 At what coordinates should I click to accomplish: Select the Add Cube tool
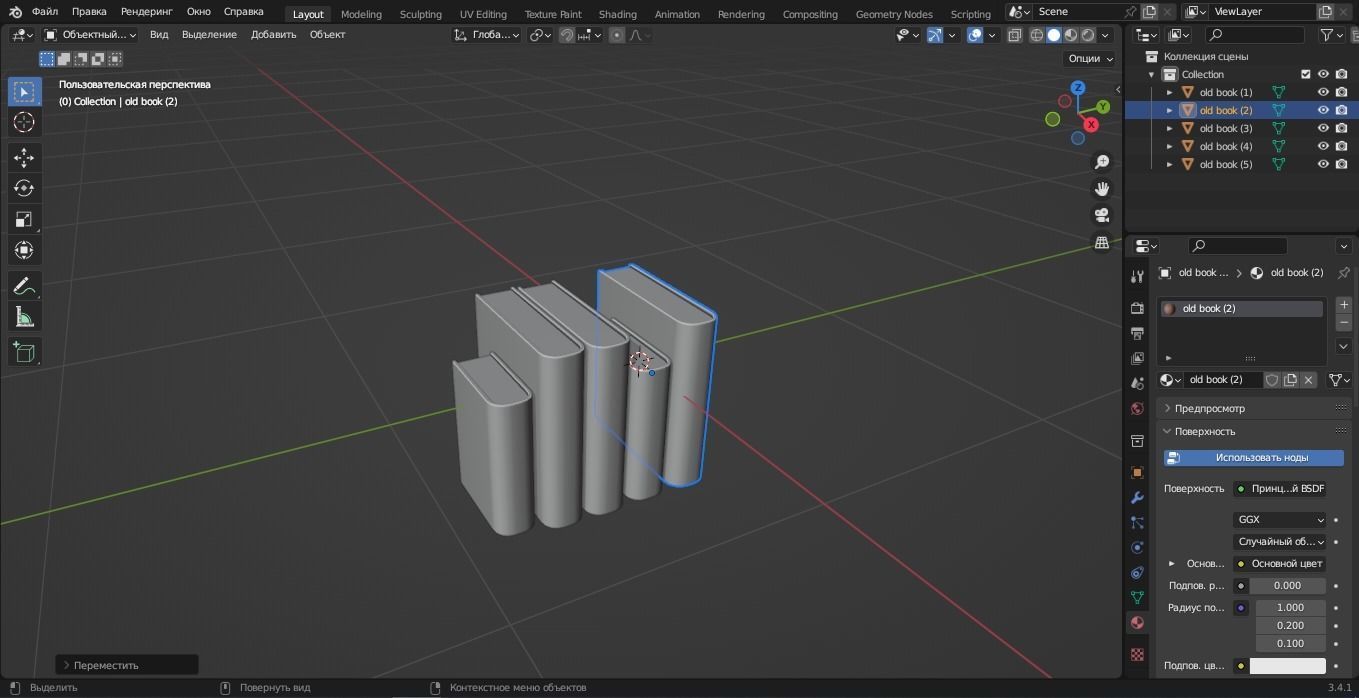[x=24, y=352]
